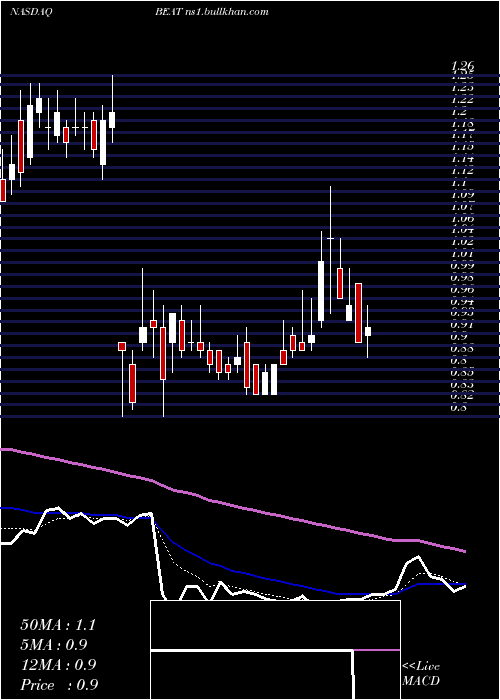
Task: Click the <<Live MACD label
Action: [x=421, y=674]
